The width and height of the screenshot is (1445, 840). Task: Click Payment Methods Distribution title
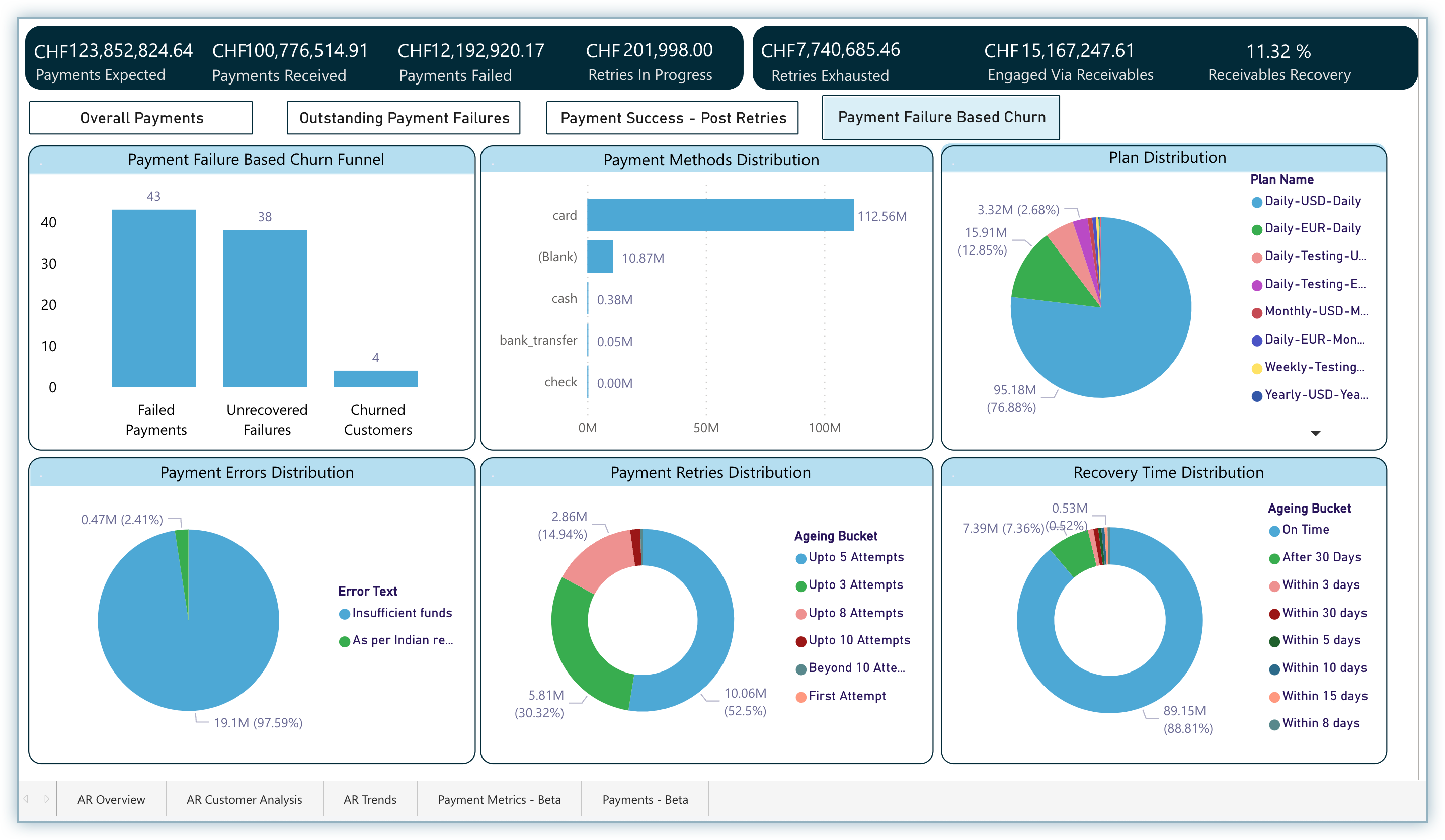click(x=711, y=160)
